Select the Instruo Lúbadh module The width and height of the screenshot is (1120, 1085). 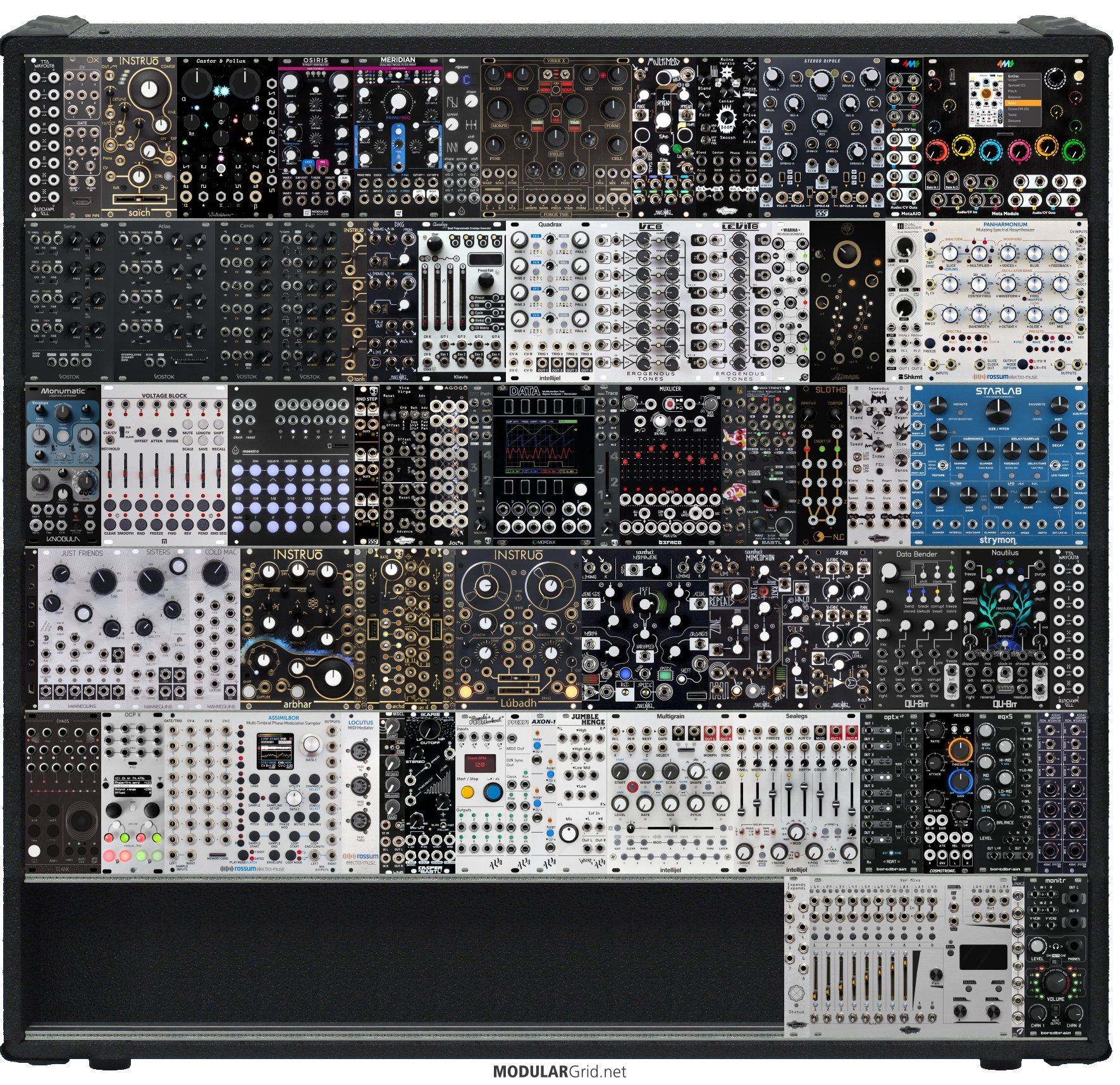tap(519, 629)
